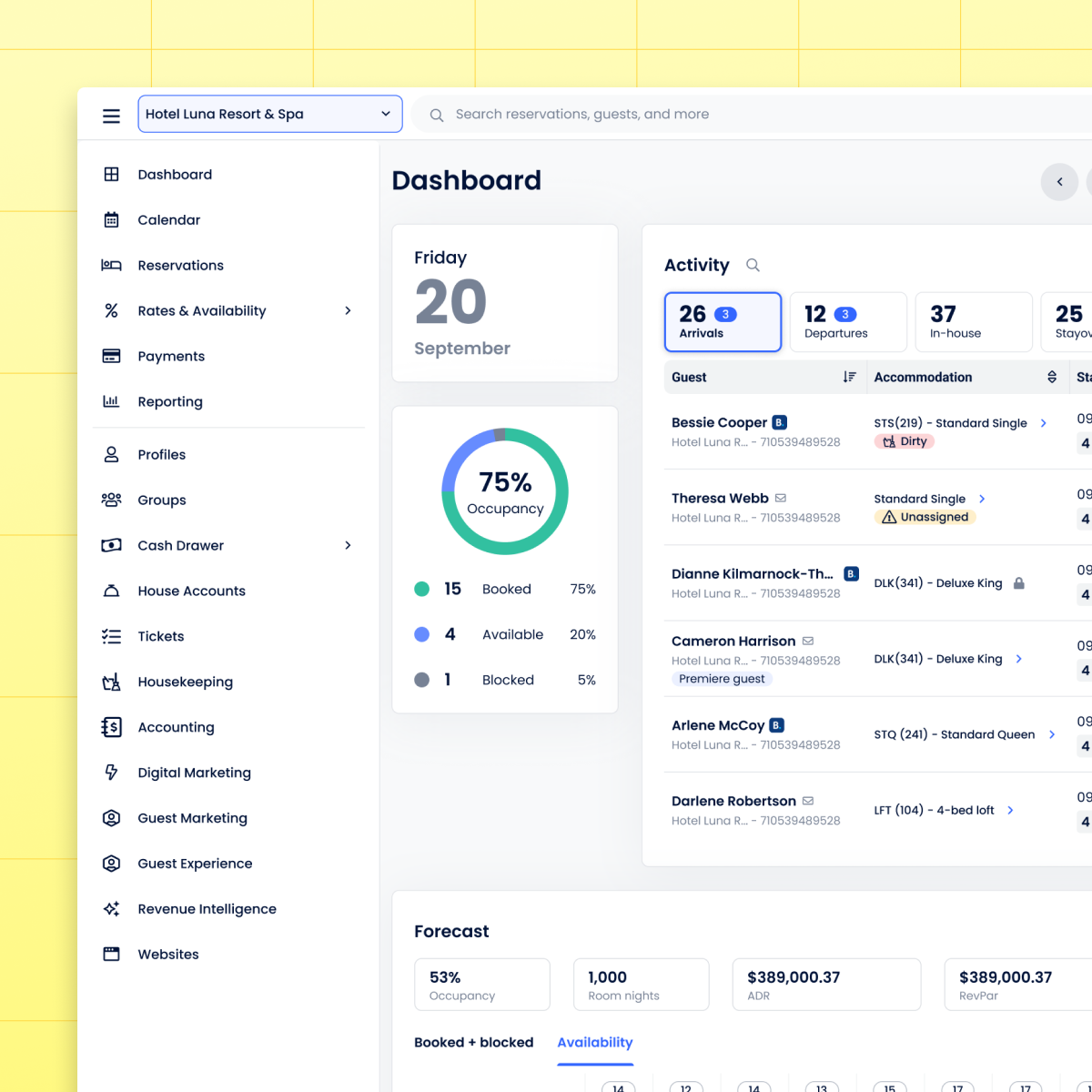Click the $389,000.37 ADR card
The image size is (1092, 1092).
(x=826, y=985)
